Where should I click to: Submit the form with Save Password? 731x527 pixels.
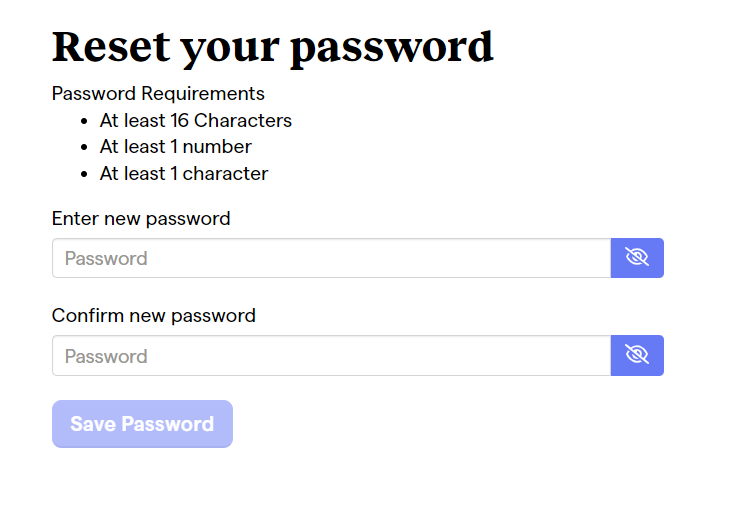(x=142, y=424)
